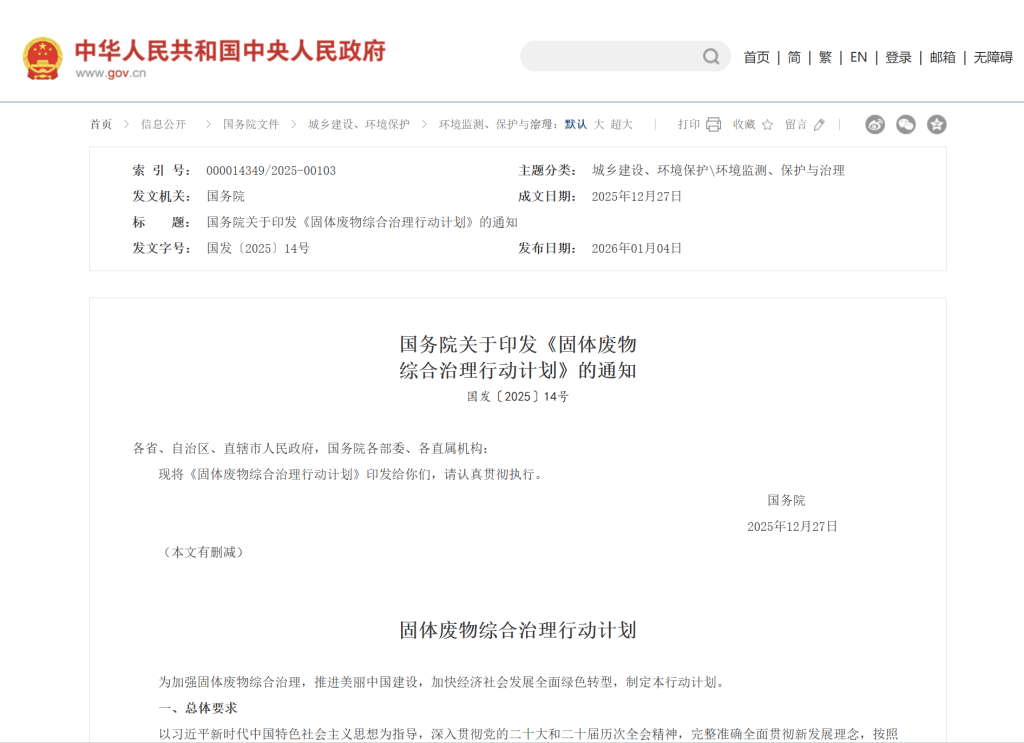Share the page to Weibo
Image resolution: width=1024 pixels, height=743 pixels.
click(875, 125)
